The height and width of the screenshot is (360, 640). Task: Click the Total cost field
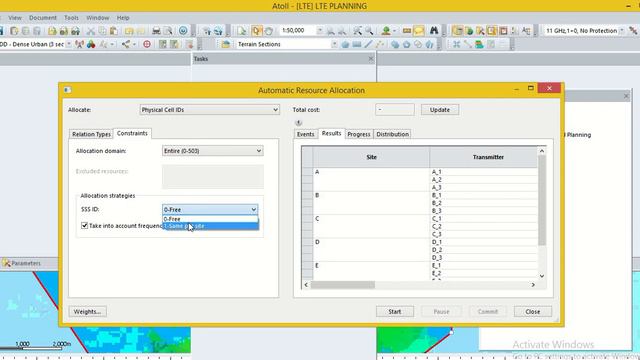point(394,110)
